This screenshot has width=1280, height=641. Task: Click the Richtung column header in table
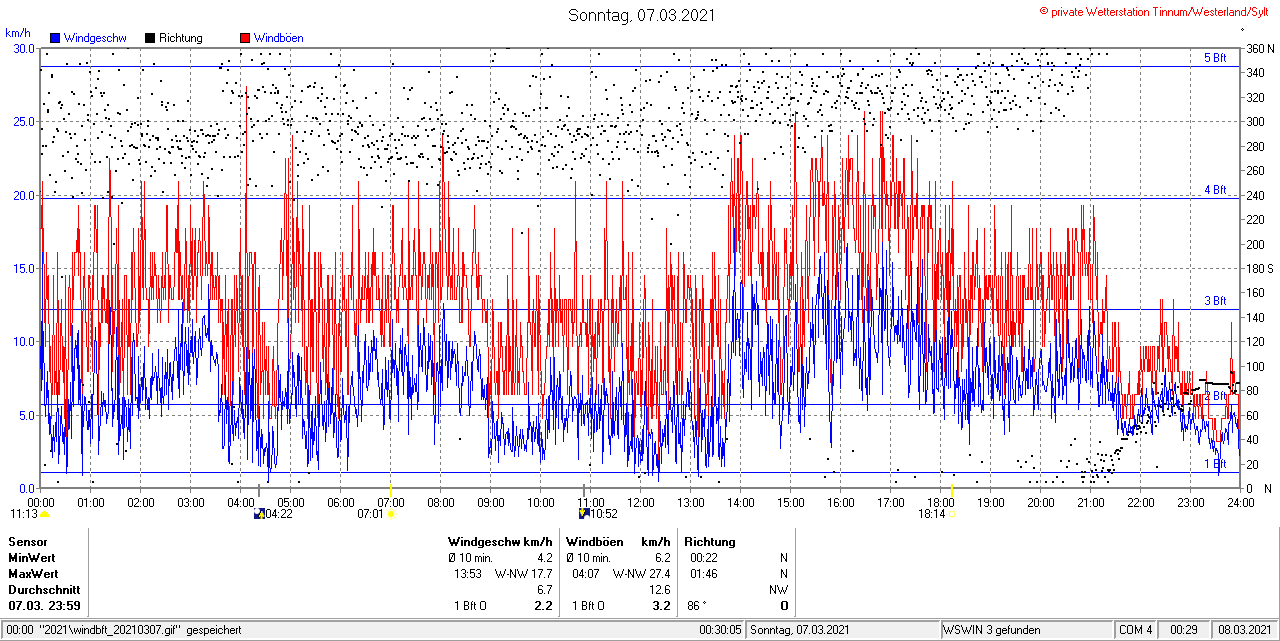point(710,542)
